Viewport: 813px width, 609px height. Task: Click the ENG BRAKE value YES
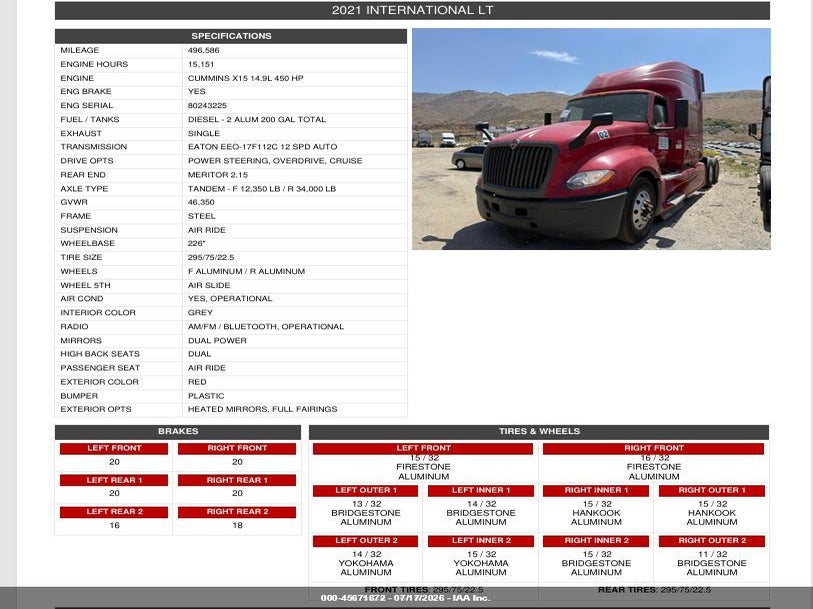pos(197,91)
